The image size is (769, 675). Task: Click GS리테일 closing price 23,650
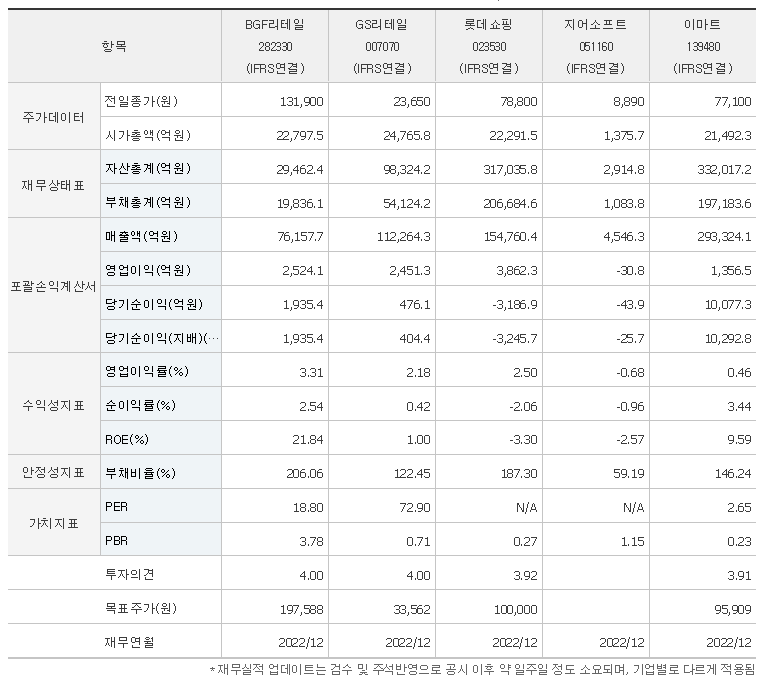(411, 102)
